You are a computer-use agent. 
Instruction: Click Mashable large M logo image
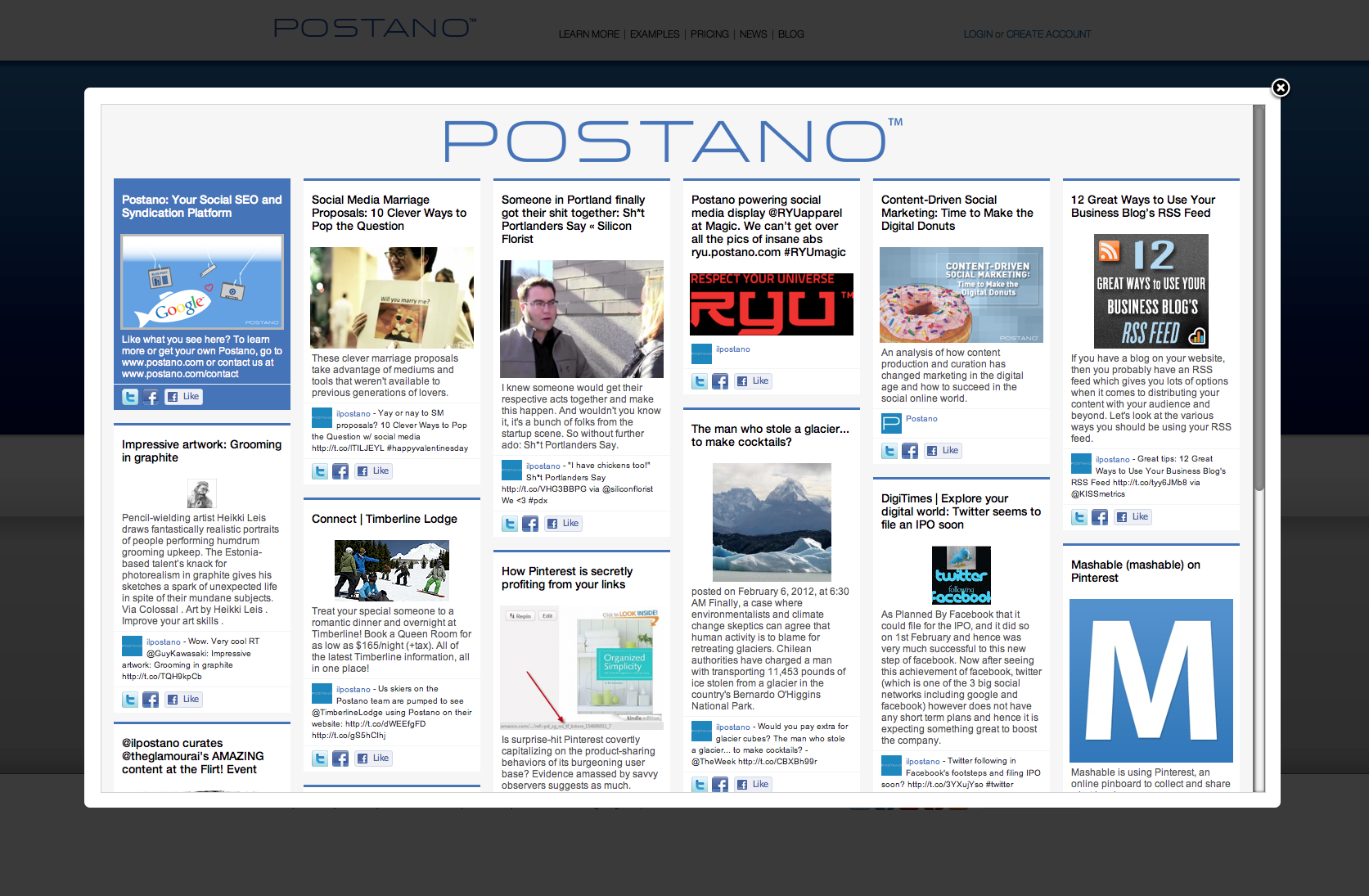pos(1151,681)
